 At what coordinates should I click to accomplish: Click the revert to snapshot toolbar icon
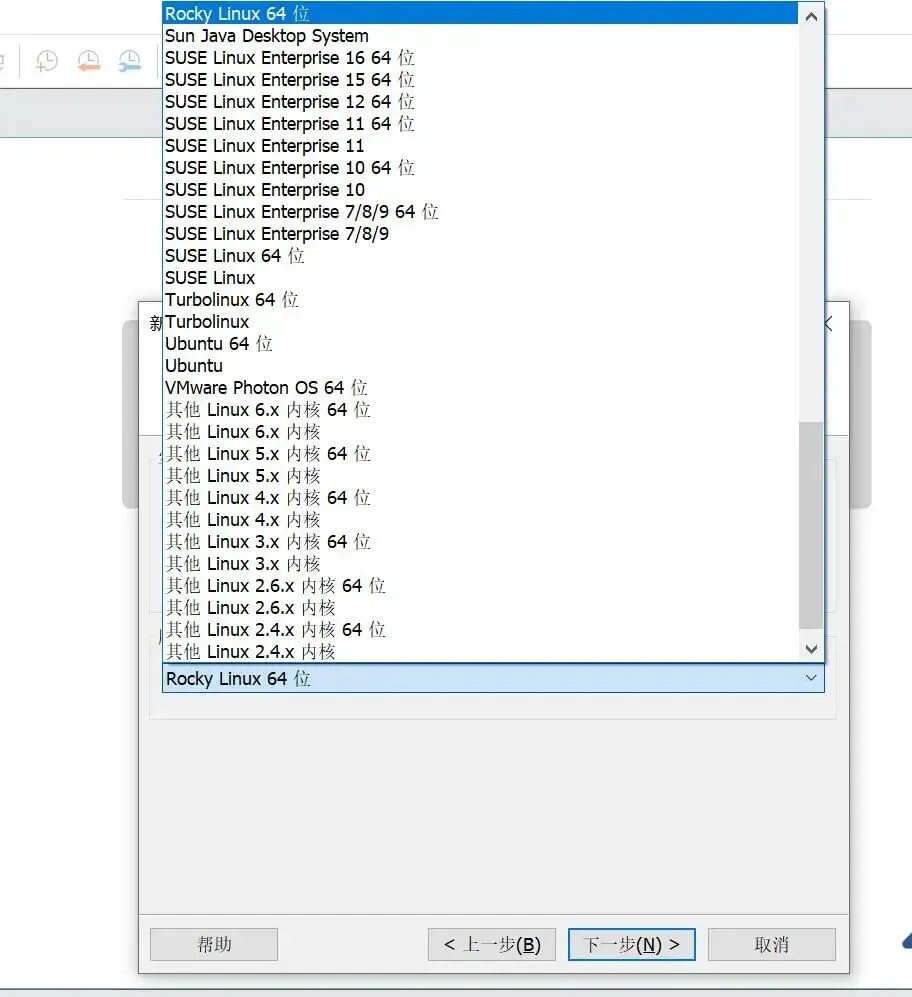pos(88,61)
